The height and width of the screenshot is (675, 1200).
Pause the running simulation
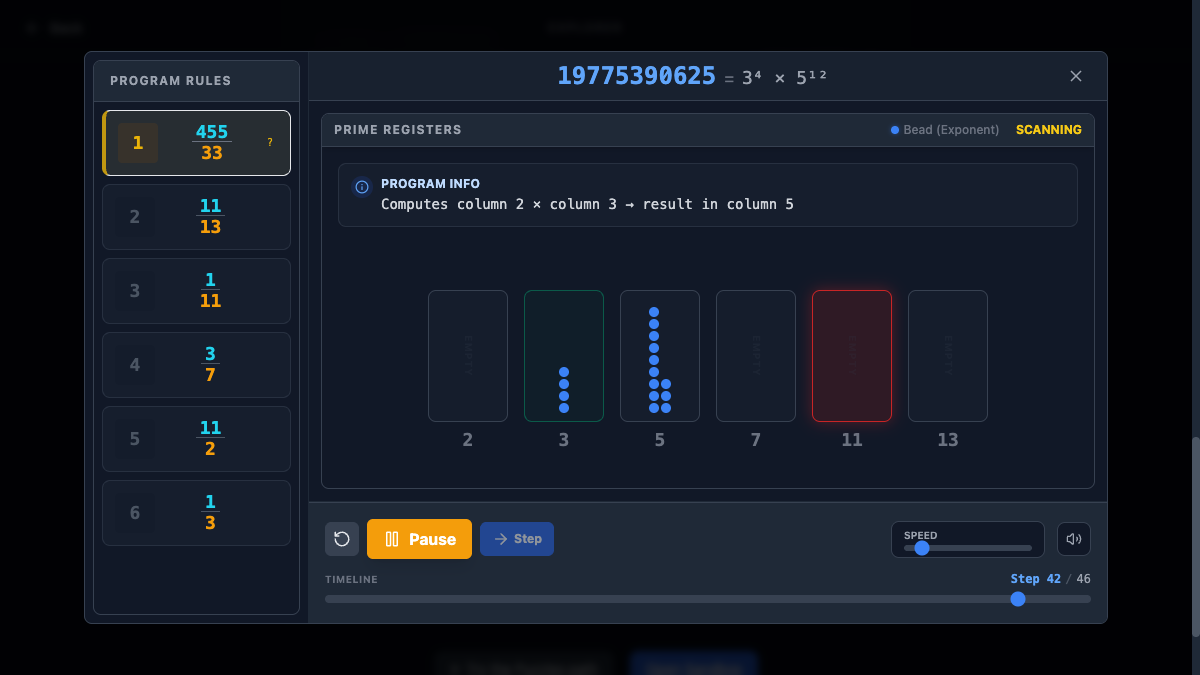pyautogui.click(x=419, y=539)
